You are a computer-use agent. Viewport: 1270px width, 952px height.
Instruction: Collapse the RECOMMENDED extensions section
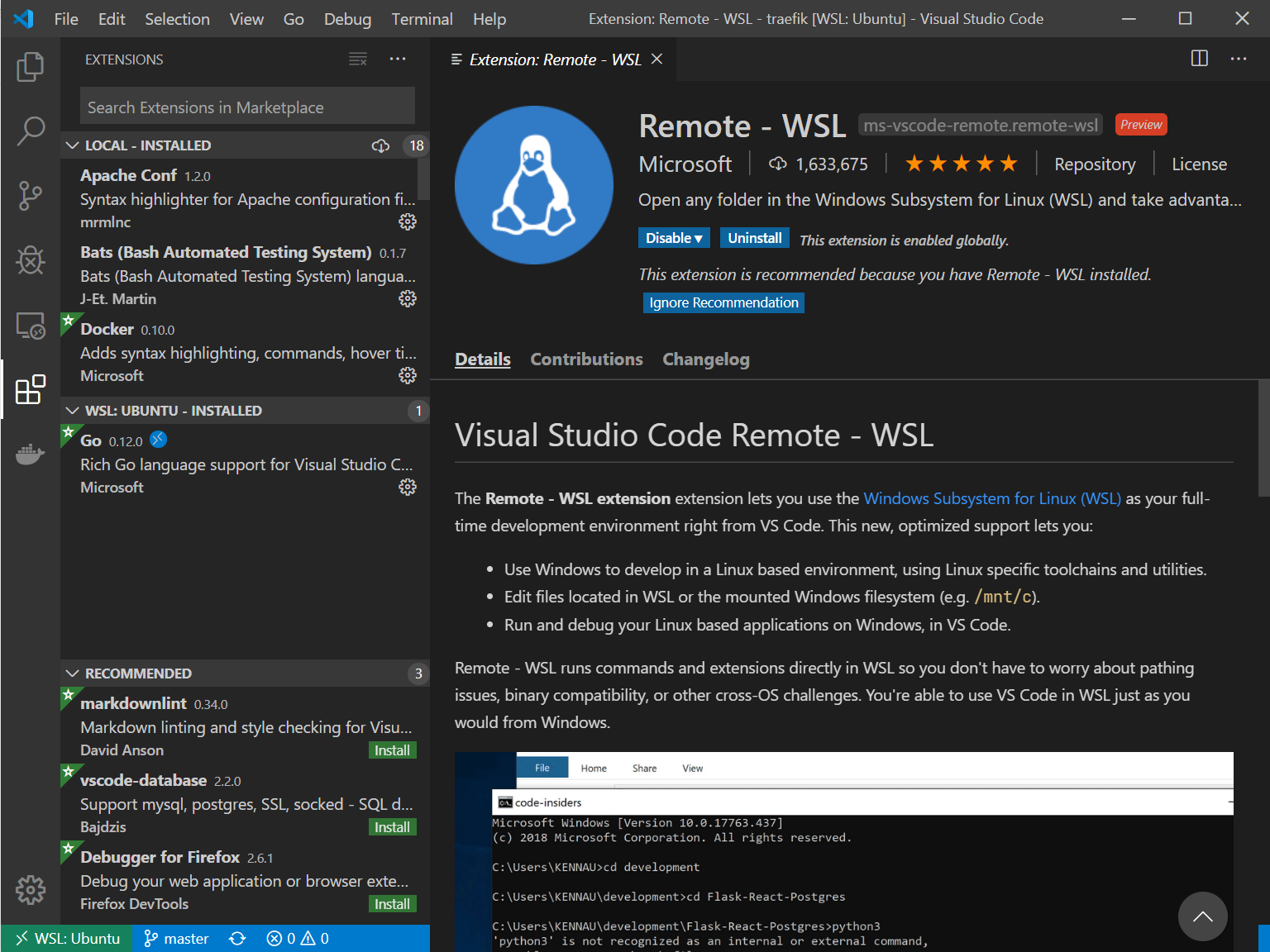pos(72,673)
